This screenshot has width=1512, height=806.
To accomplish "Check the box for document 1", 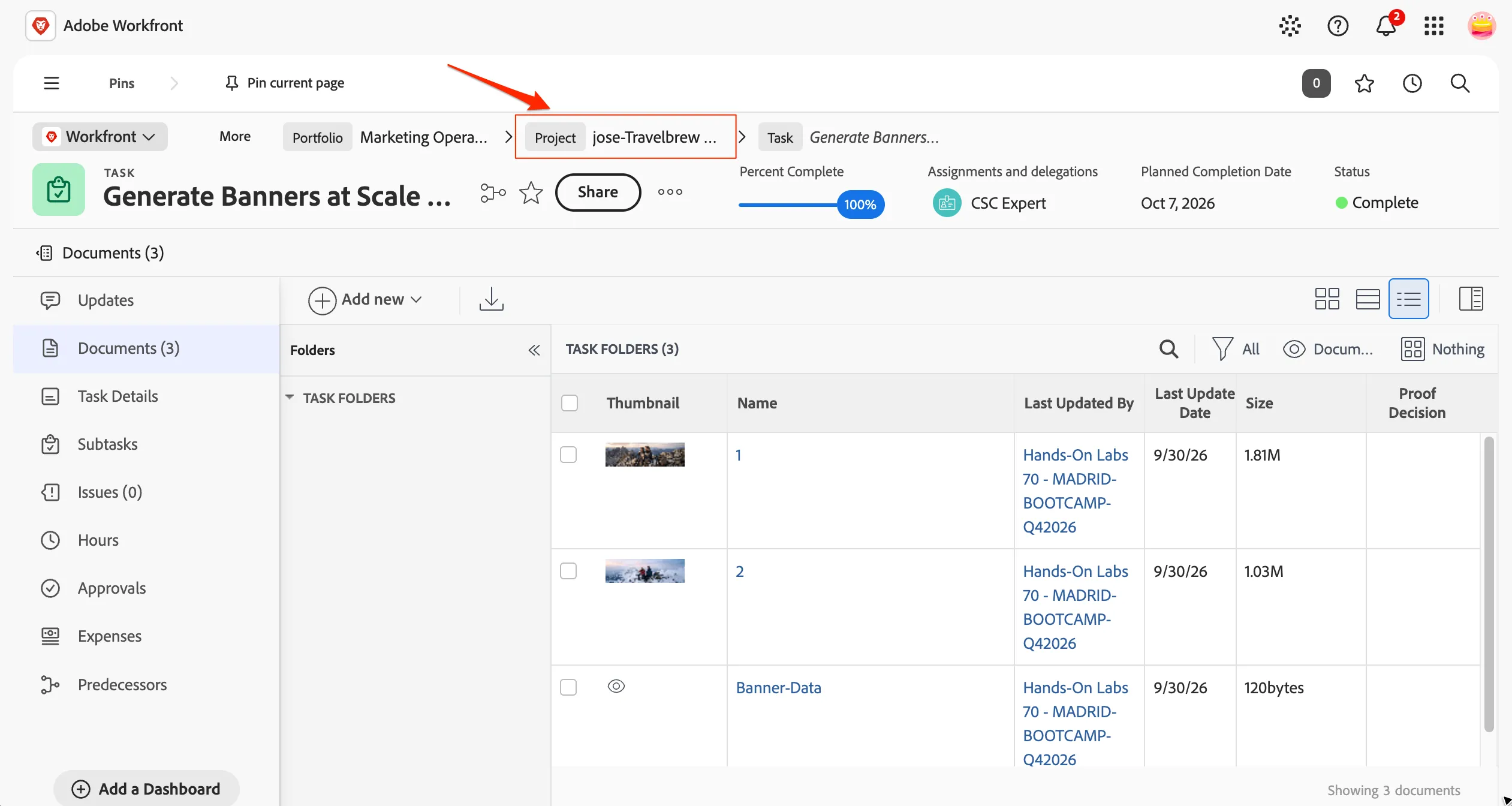I will point(568,455).
